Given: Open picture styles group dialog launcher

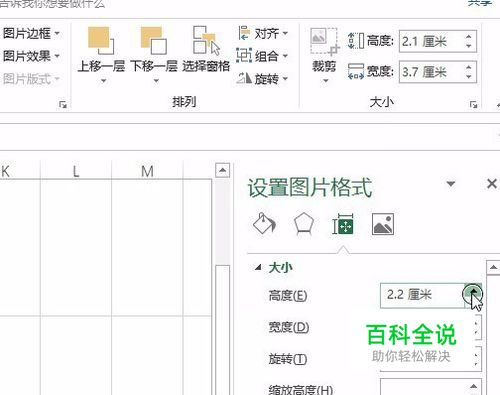Looking at the screenshot, I should click(x=63, y=105).
